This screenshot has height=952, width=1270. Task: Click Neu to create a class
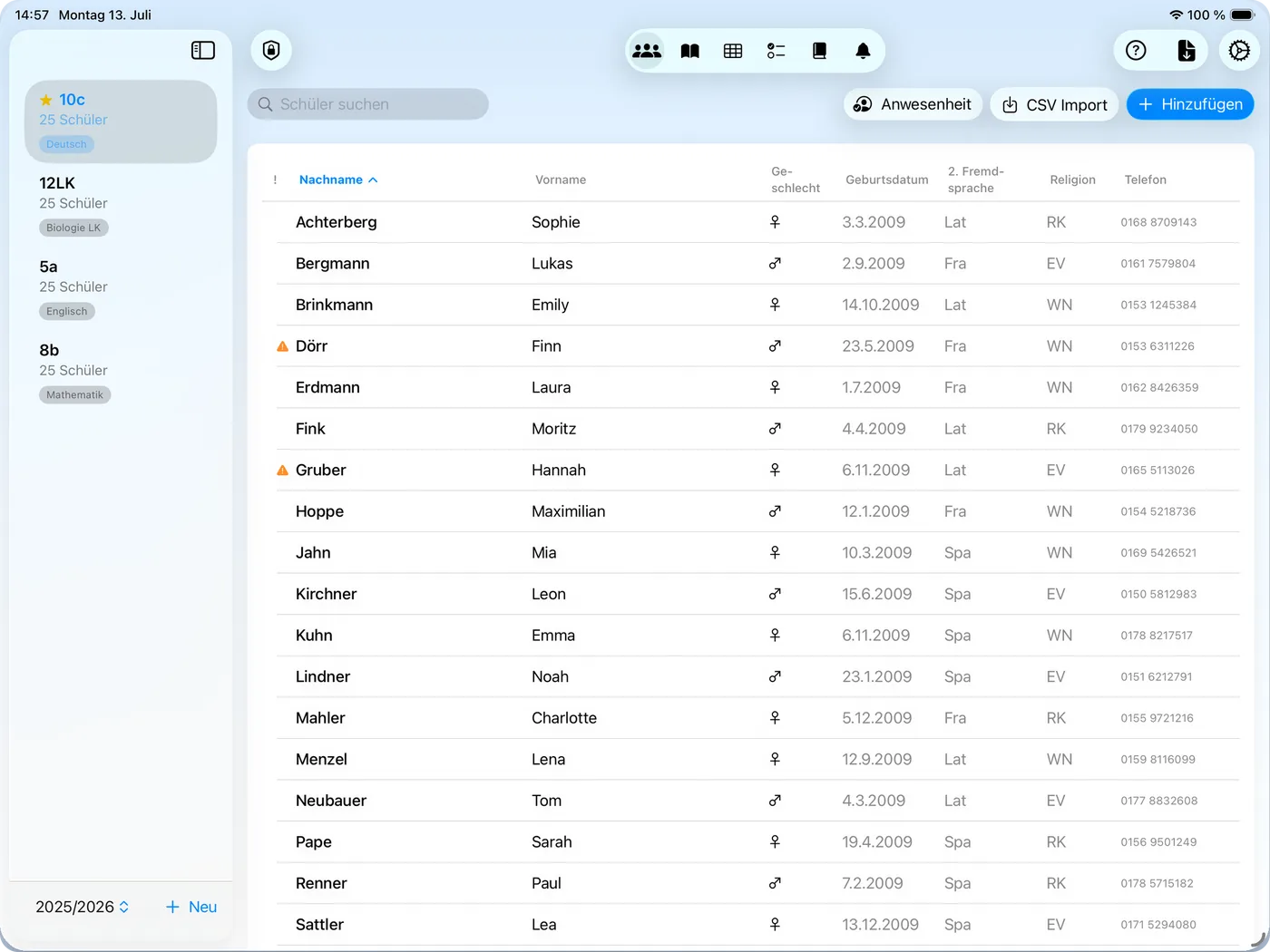[x=191, y=907]
